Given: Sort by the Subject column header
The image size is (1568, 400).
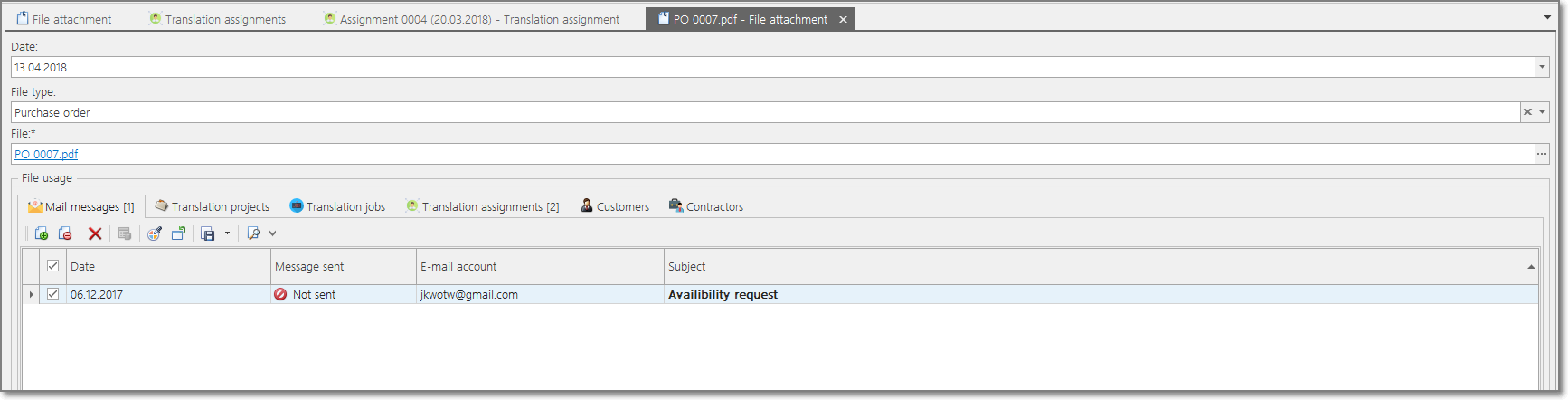Looking at the screenshot, I should coord(1100,266).
